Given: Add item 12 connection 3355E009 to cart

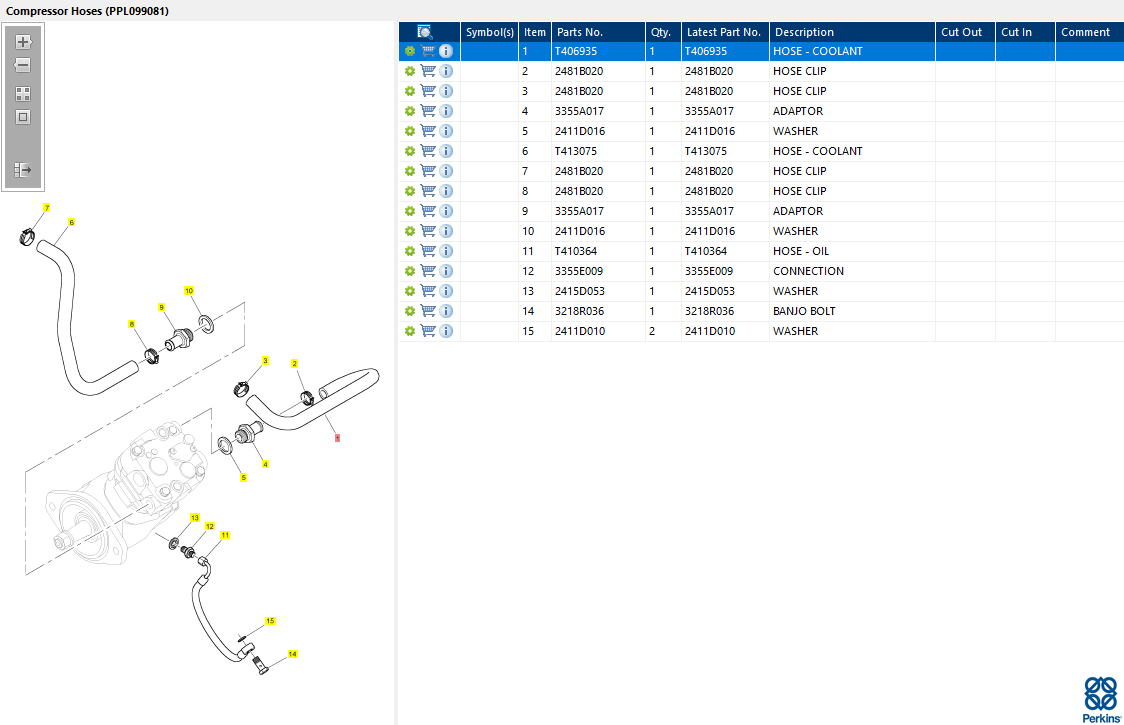Looking at the screenshot, I should [428, 271].
